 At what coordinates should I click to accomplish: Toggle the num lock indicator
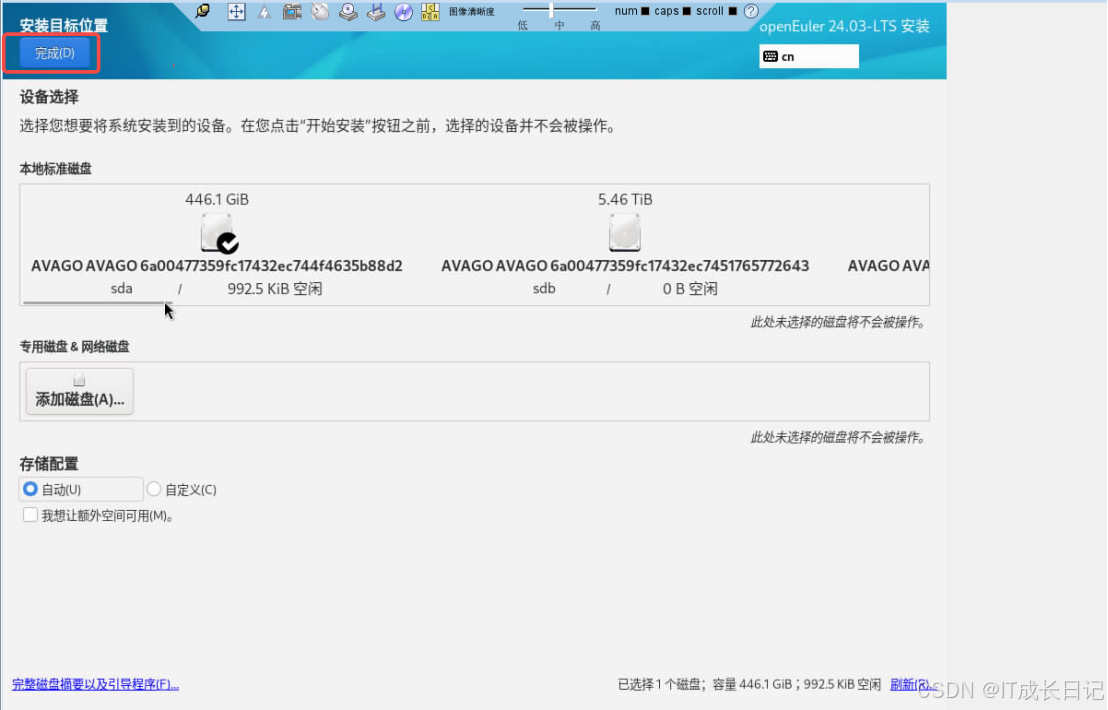click(x=645, y=11)
